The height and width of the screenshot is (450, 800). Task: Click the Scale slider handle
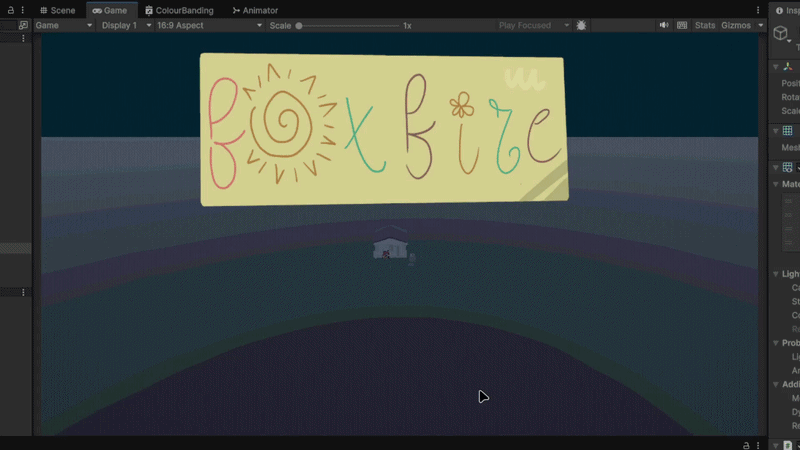tap(299, 26)
